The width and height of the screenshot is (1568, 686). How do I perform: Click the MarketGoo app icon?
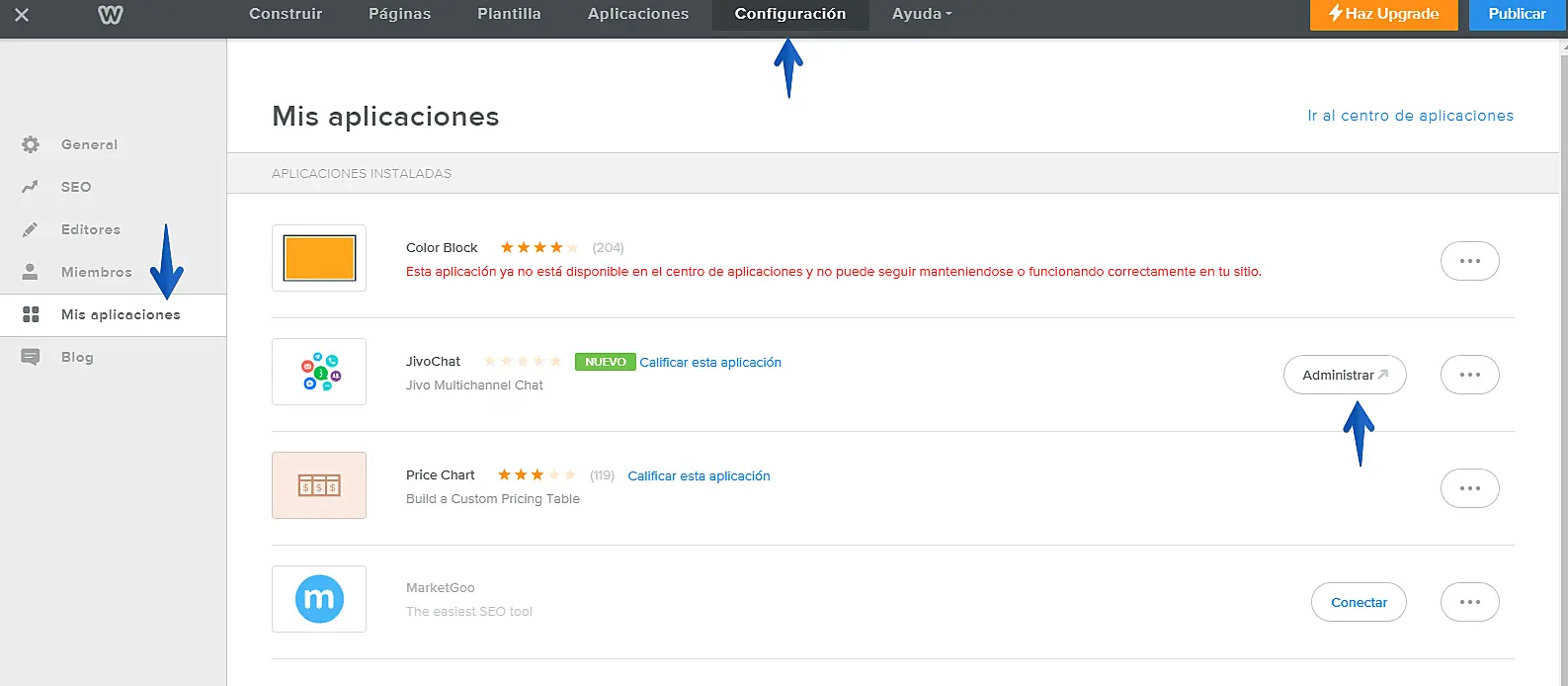pyautogui.click(x=319, y=599)
